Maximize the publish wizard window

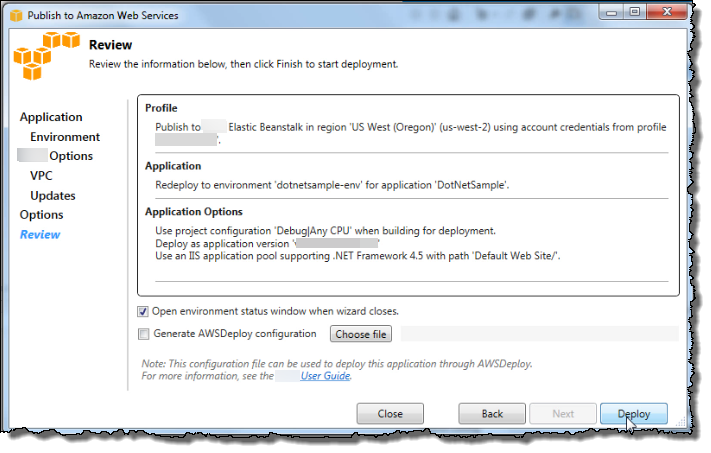pyautogui.click(x=636, y=12)
